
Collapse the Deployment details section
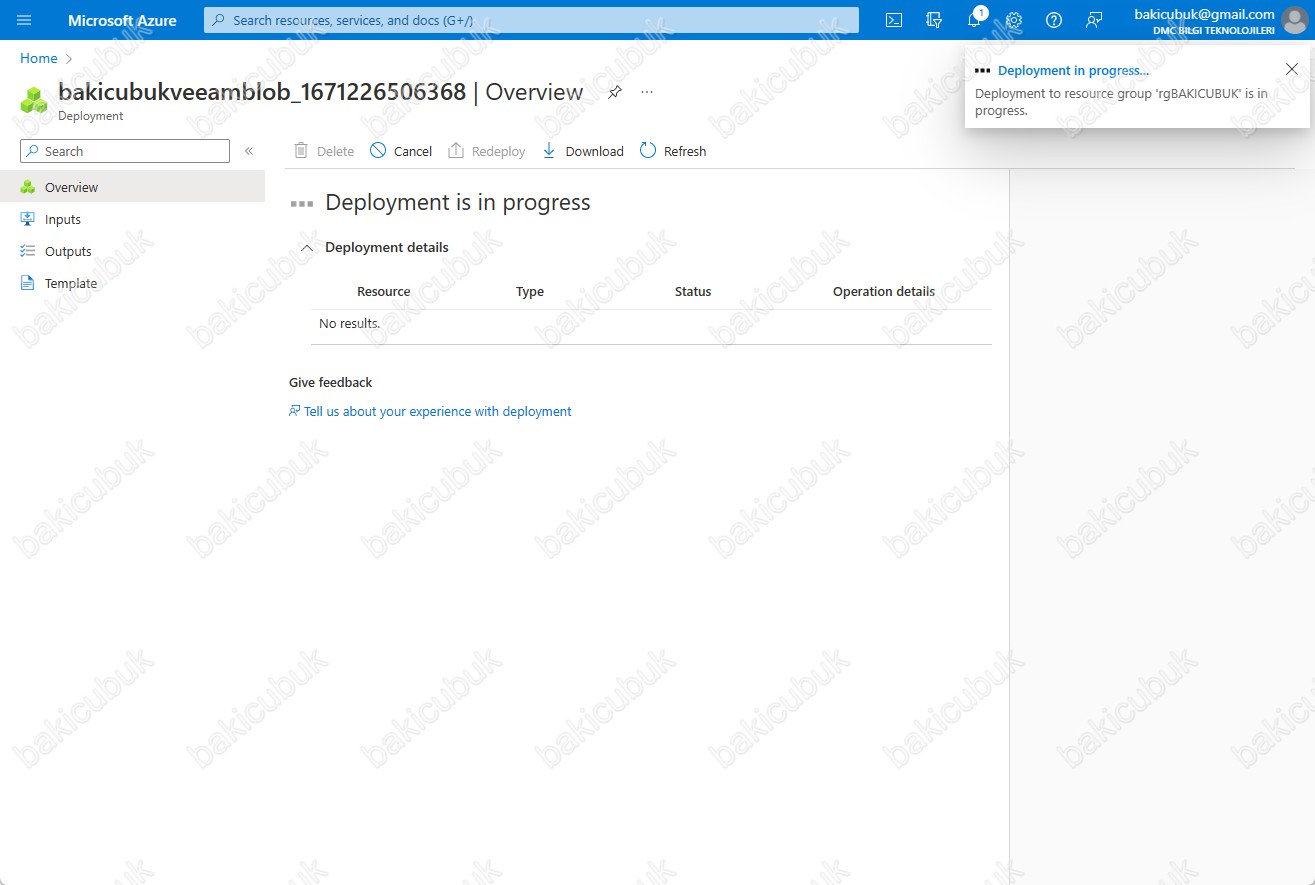point(307,248)
